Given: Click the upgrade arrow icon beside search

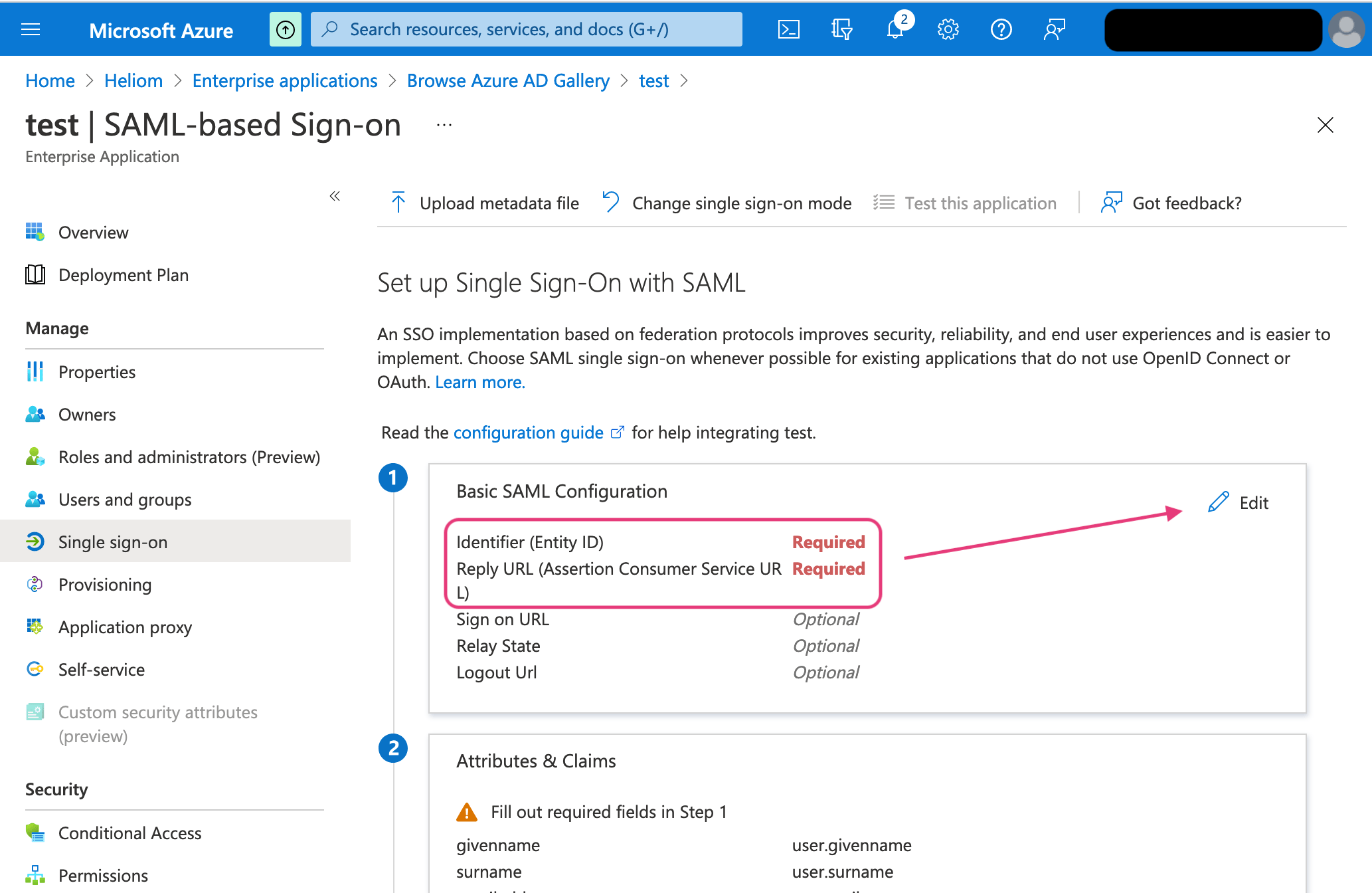Looking at the screenshot, I should pos(286,29).
